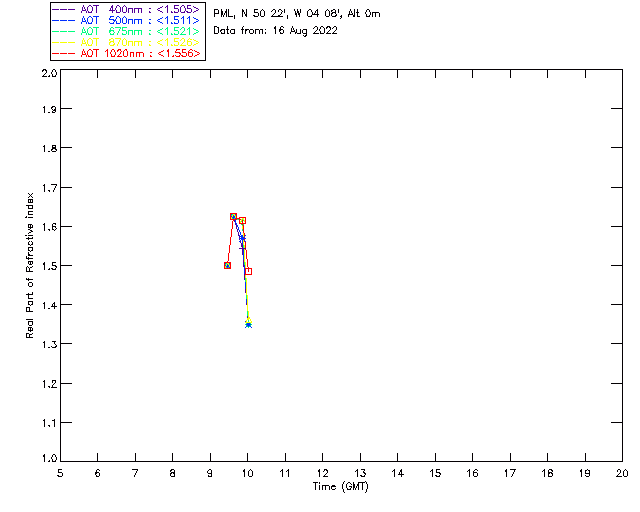Click the 1.8 tick label on y-axis

pyautogui.click(x=49, y=148)
